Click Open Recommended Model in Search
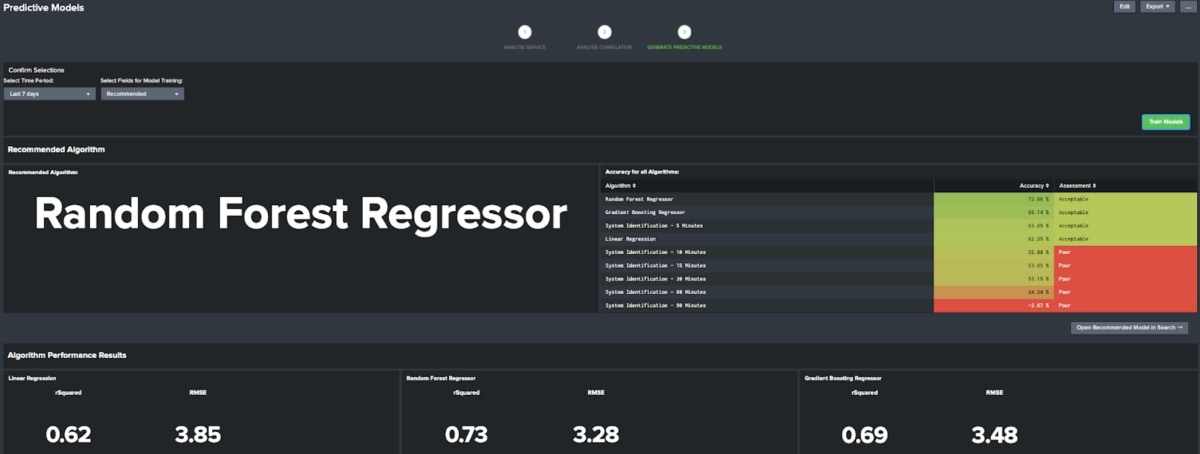Viewport: 1200px width, 454px height. (x=1129, y=327)
